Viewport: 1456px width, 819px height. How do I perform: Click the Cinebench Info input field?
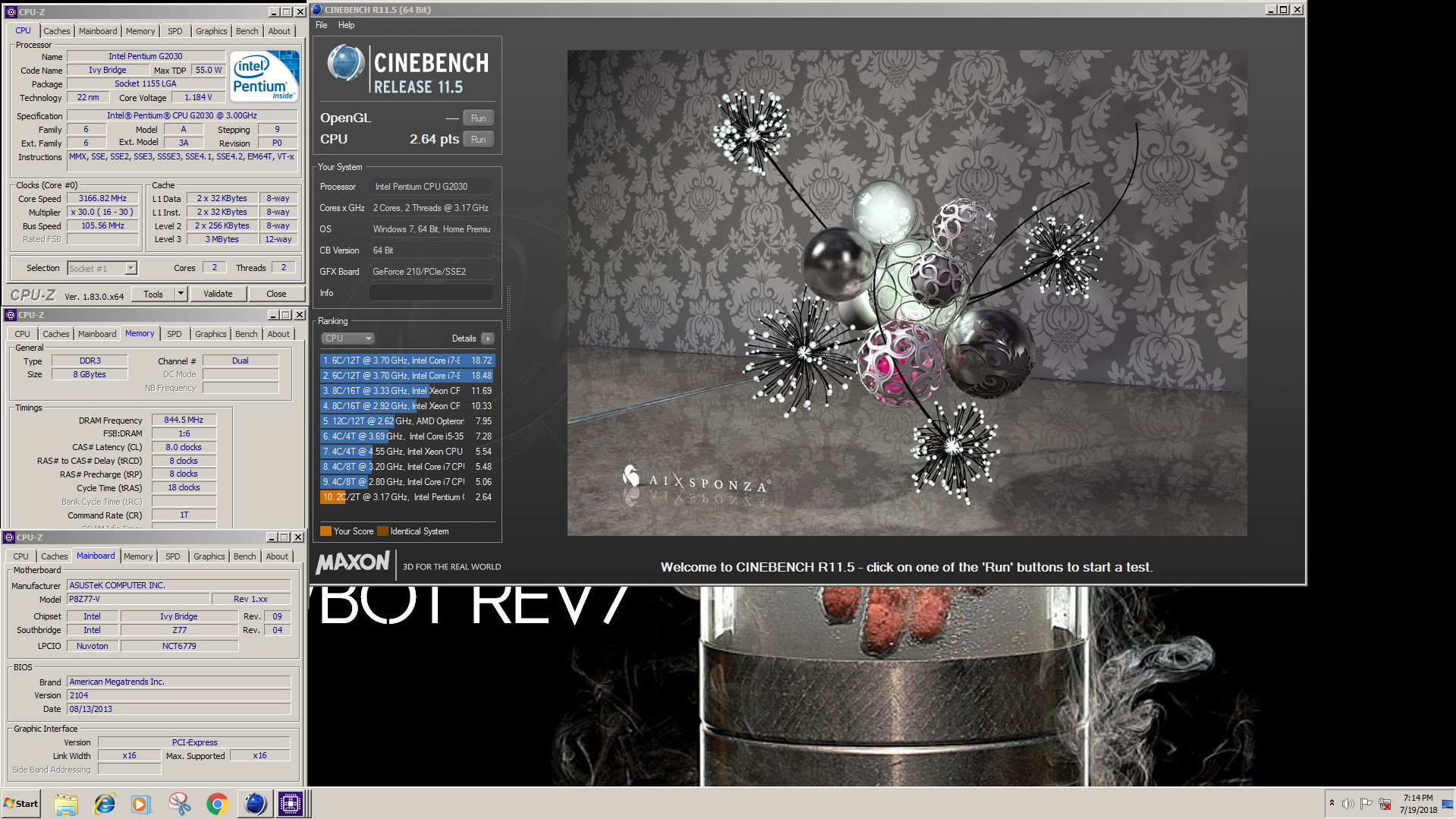coord(431,293)
